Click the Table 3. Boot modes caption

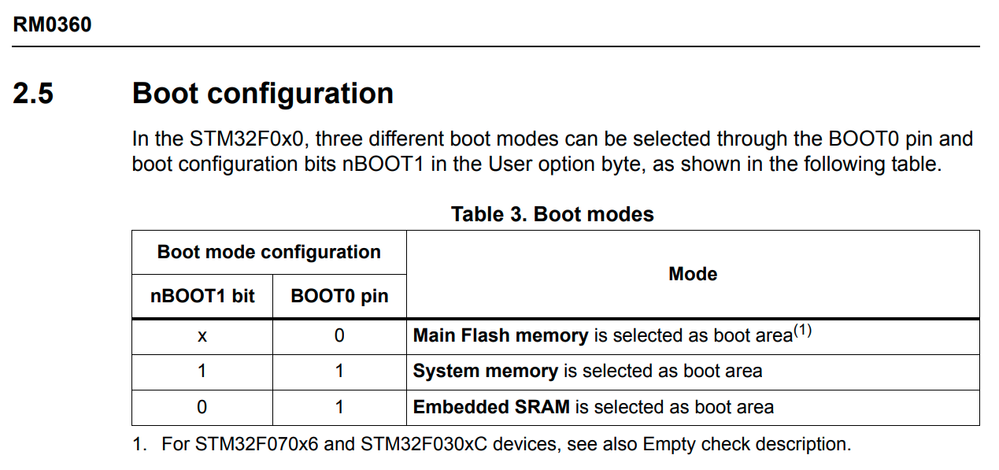click(x=552, y=214)
